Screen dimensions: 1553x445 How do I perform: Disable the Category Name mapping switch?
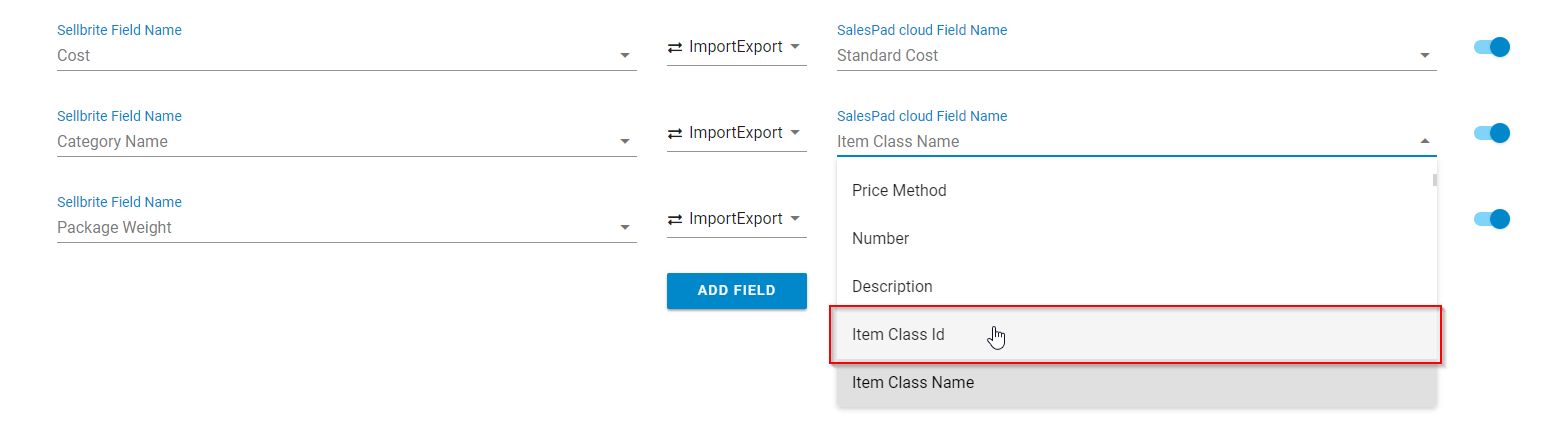point(1491,133)
